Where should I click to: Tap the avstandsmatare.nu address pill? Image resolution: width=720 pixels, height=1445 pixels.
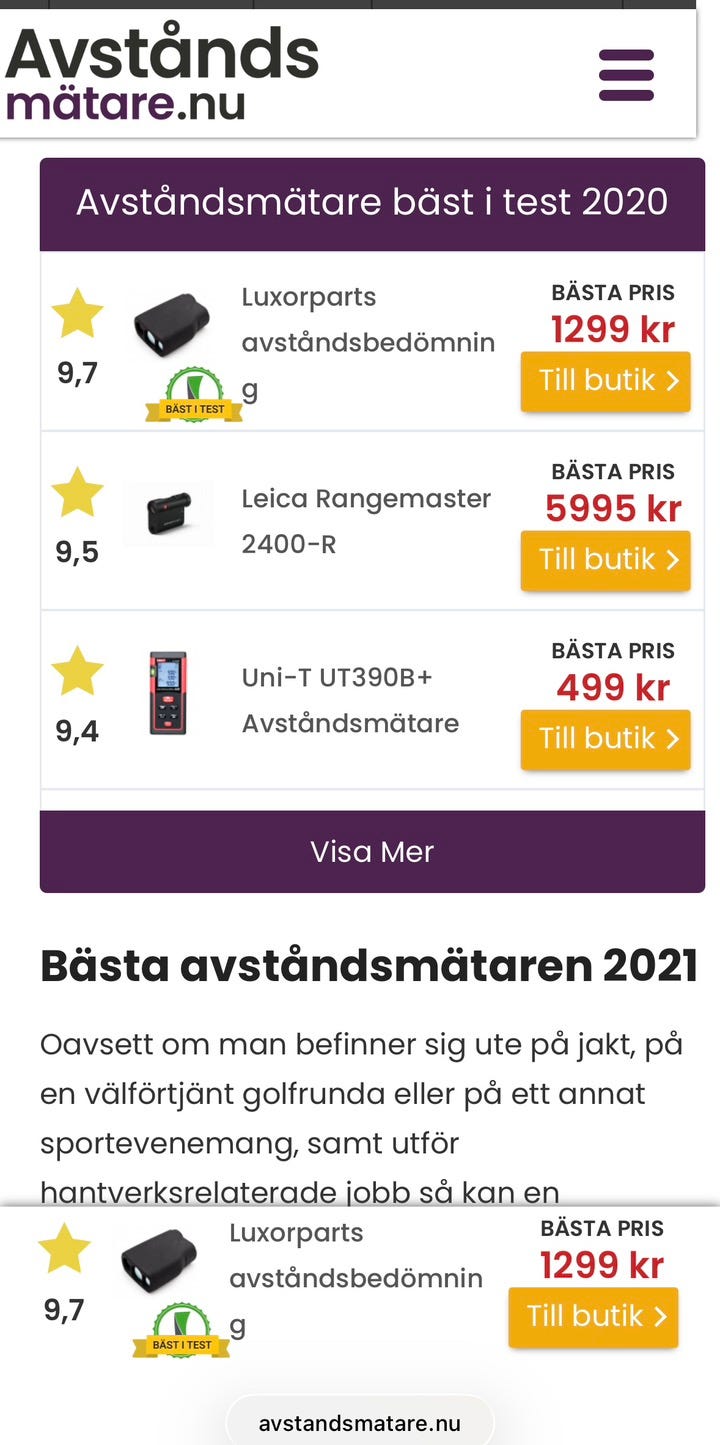360,1423
